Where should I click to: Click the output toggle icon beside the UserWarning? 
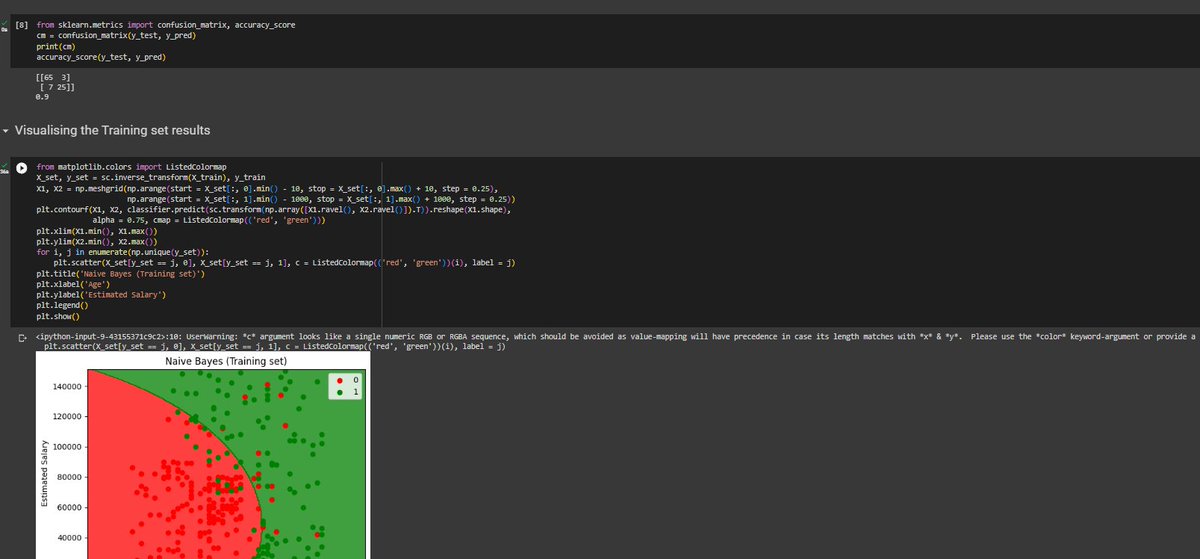(x=21, y=337)
